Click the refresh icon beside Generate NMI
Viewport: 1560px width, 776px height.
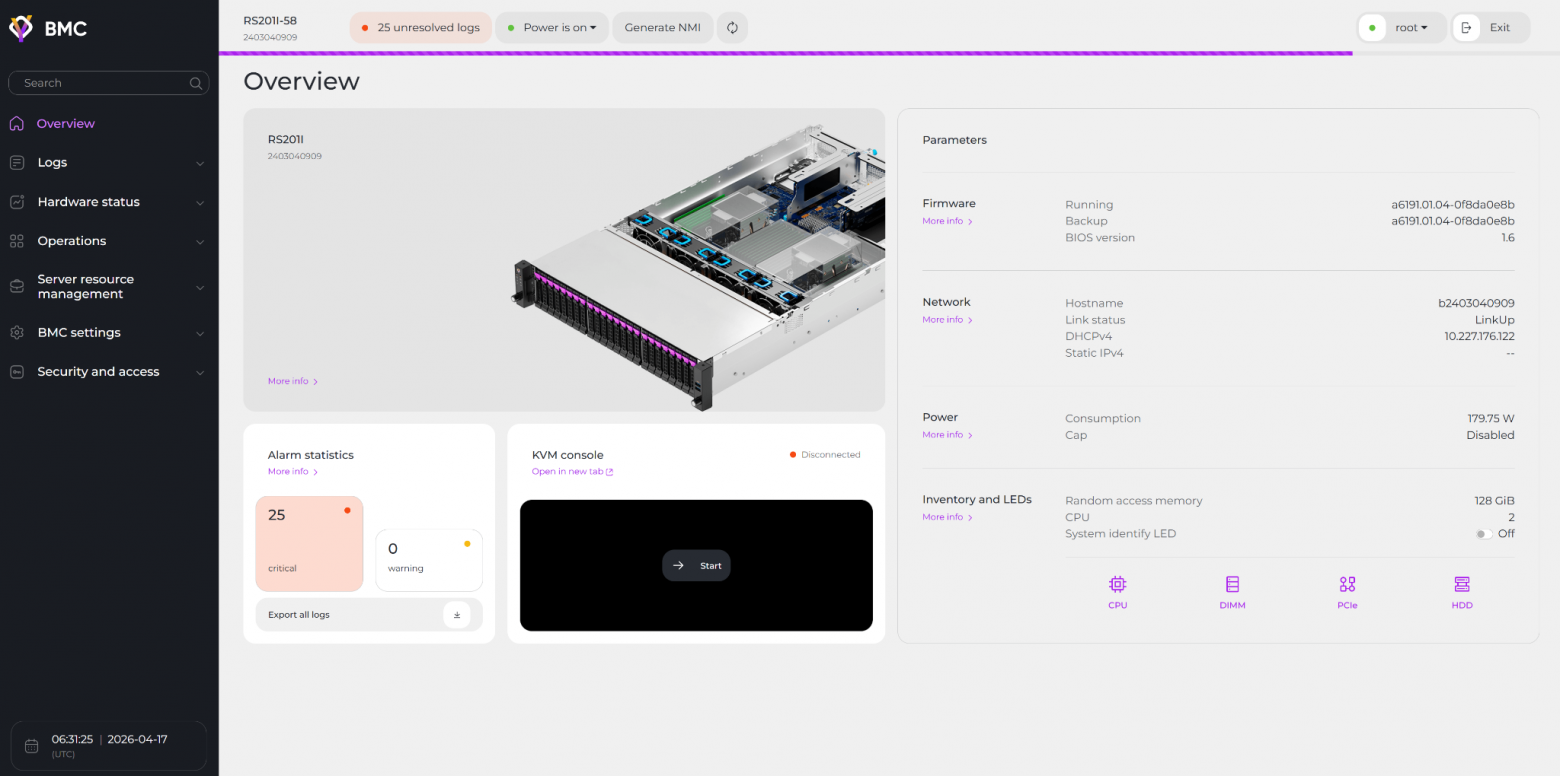732,28
